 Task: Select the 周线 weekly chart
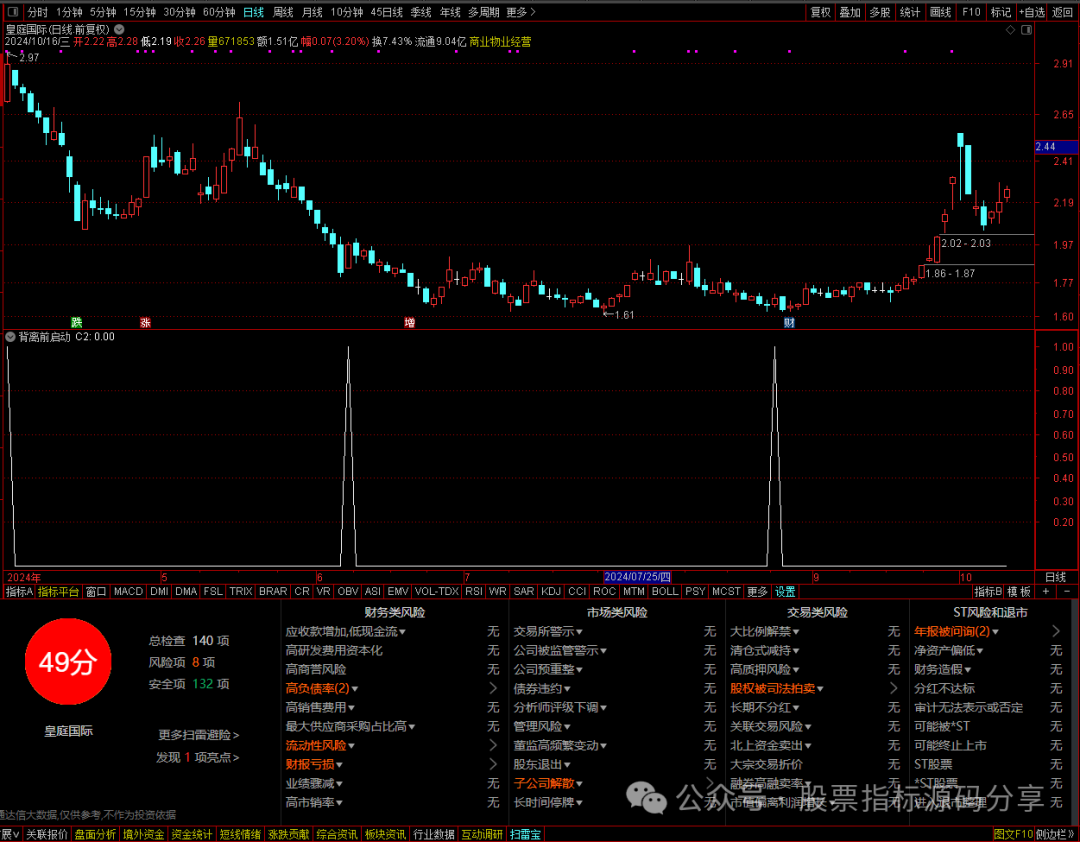point(283,12)
